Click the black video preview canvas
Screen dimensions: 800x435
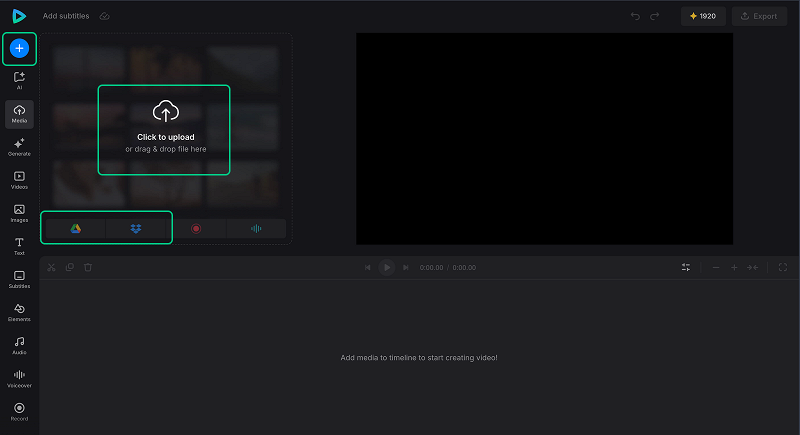544,139
